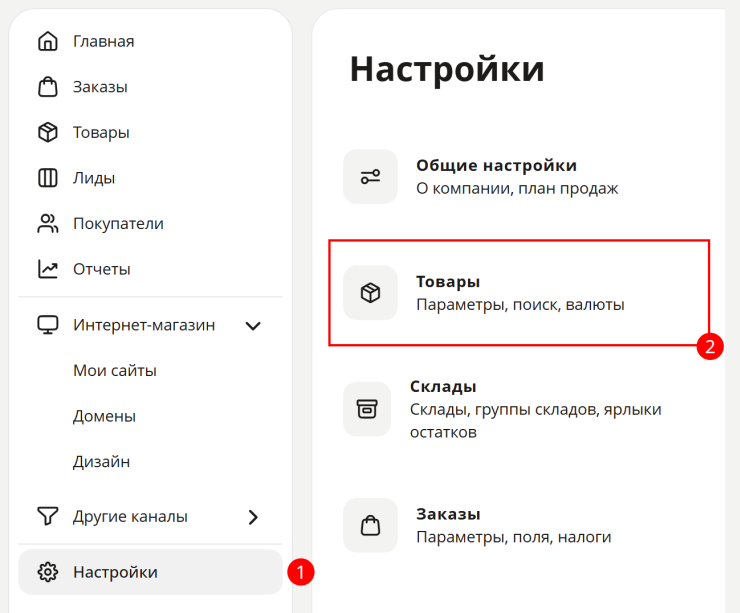The height and width of the screenshot is (613, 740).
Task: Click the bag icon of Заказы settings card
Action: (370, 525)
